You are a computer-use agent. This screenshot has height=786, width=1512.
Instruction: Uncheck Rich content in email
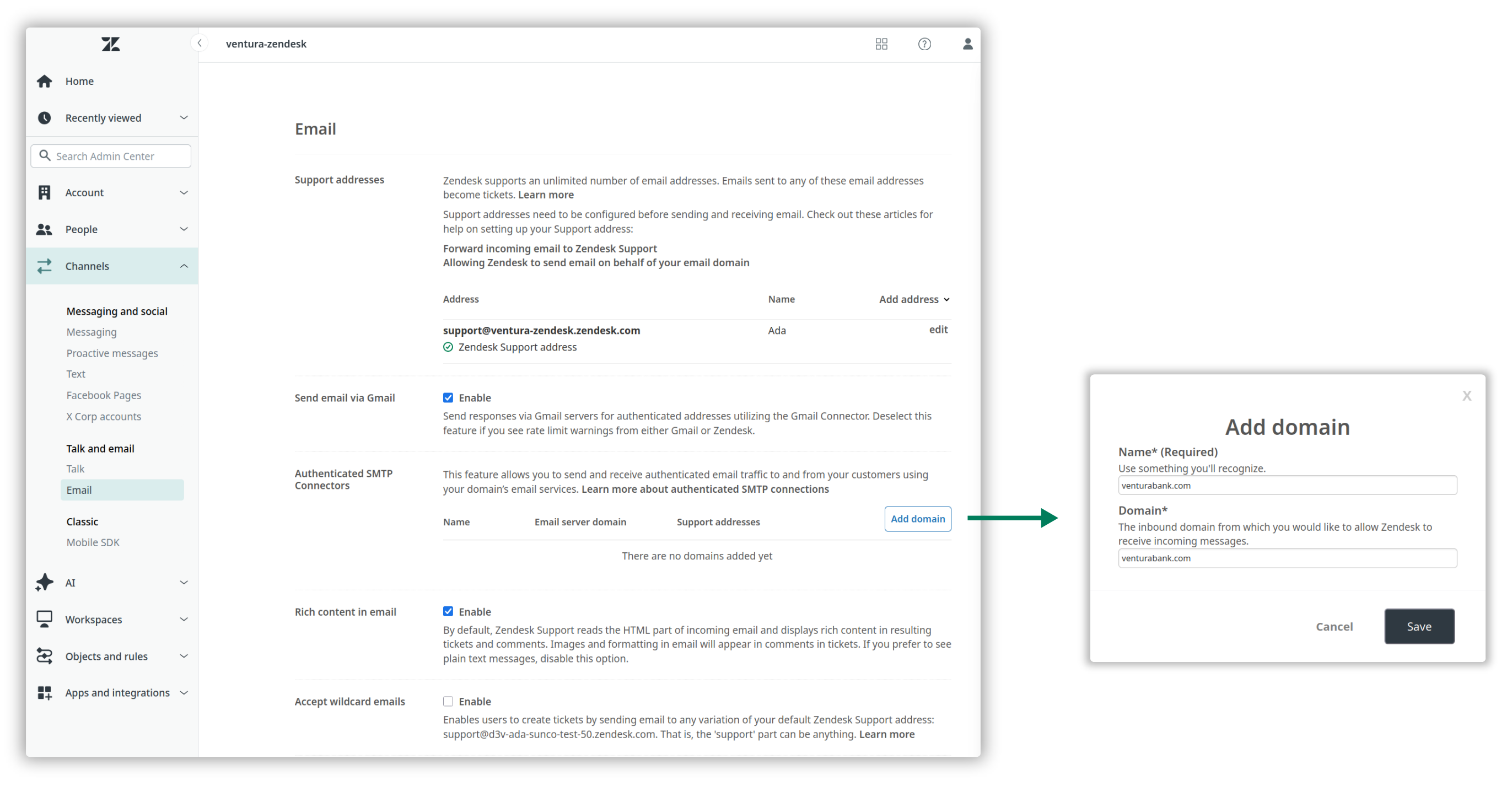tap(448, 611)
